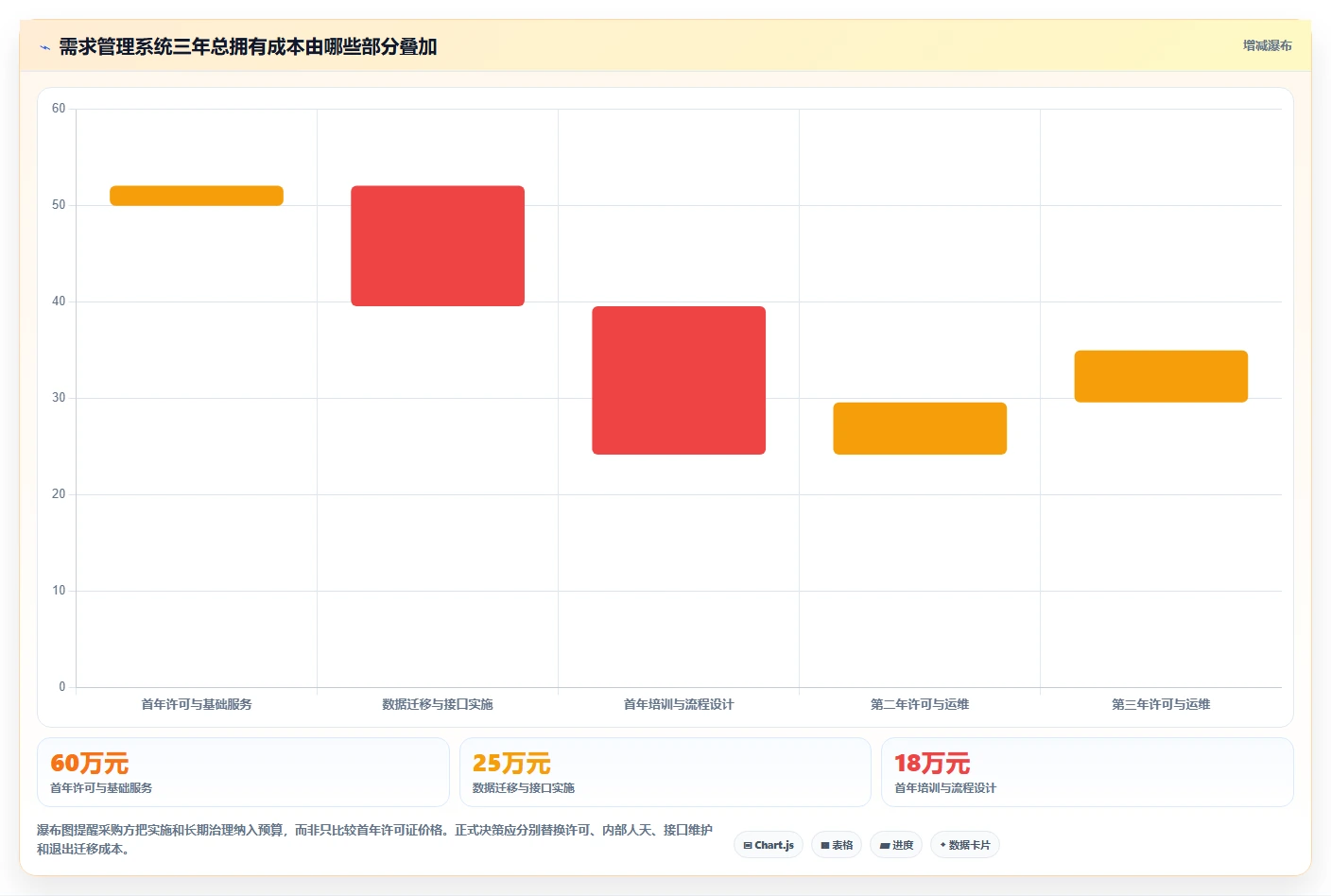
Task: Click the red bar for 数据迁移与接口实施
Action: coord(438,246)
